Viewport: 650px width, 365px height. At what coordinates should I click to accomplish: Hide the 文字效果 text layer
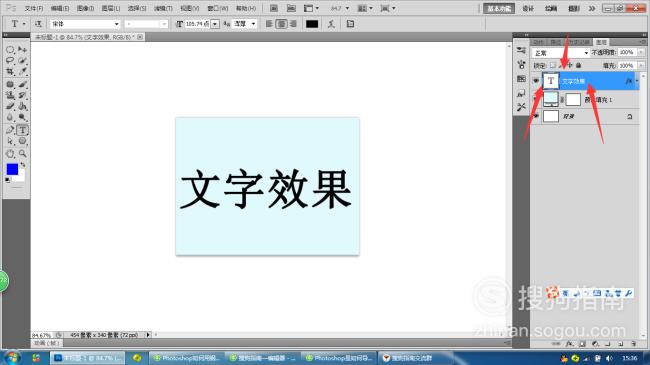[x=536, y=80]
